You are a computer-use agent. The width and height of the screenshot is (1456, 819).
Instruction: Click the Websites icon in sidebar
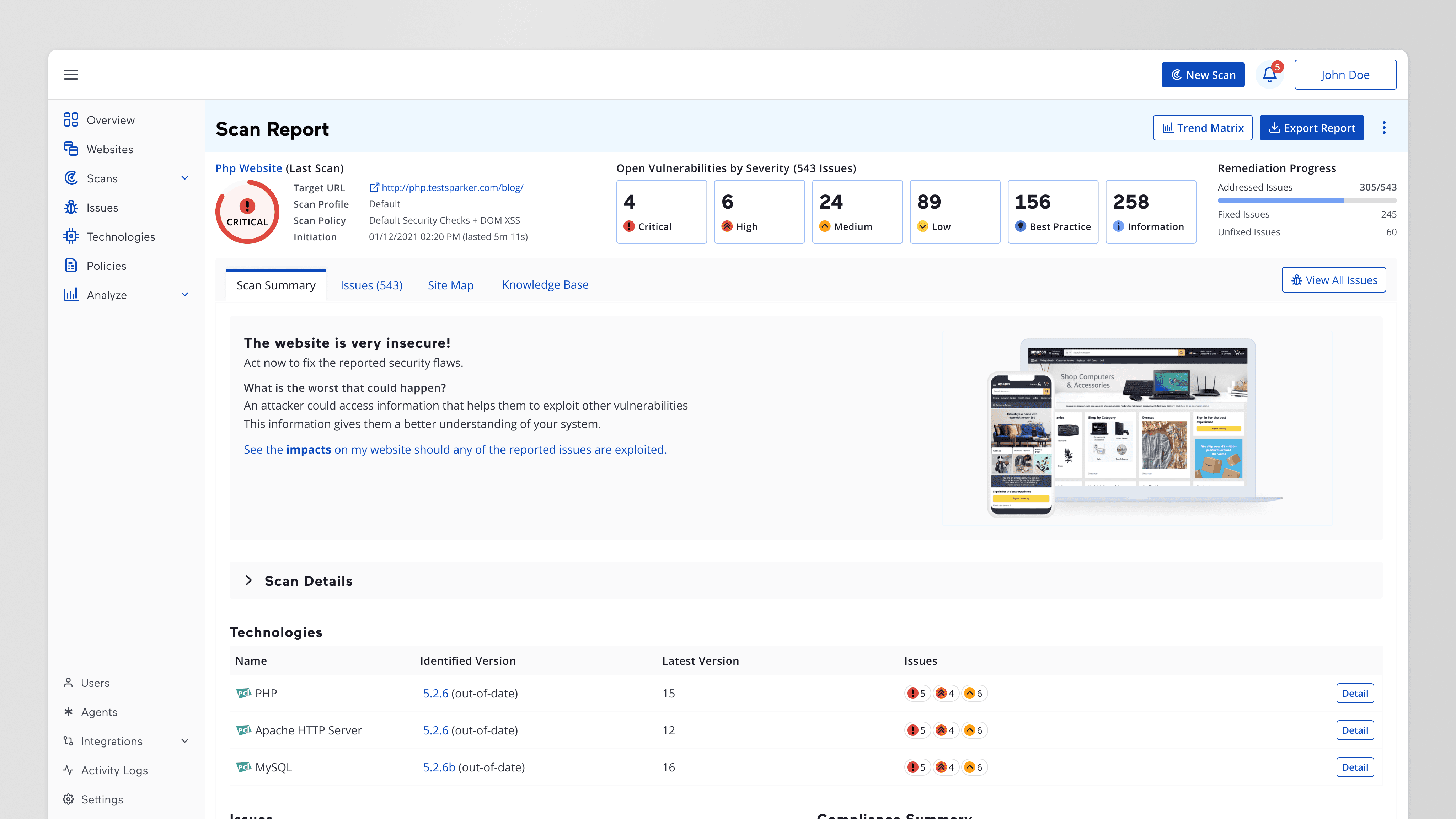[71, 149]
